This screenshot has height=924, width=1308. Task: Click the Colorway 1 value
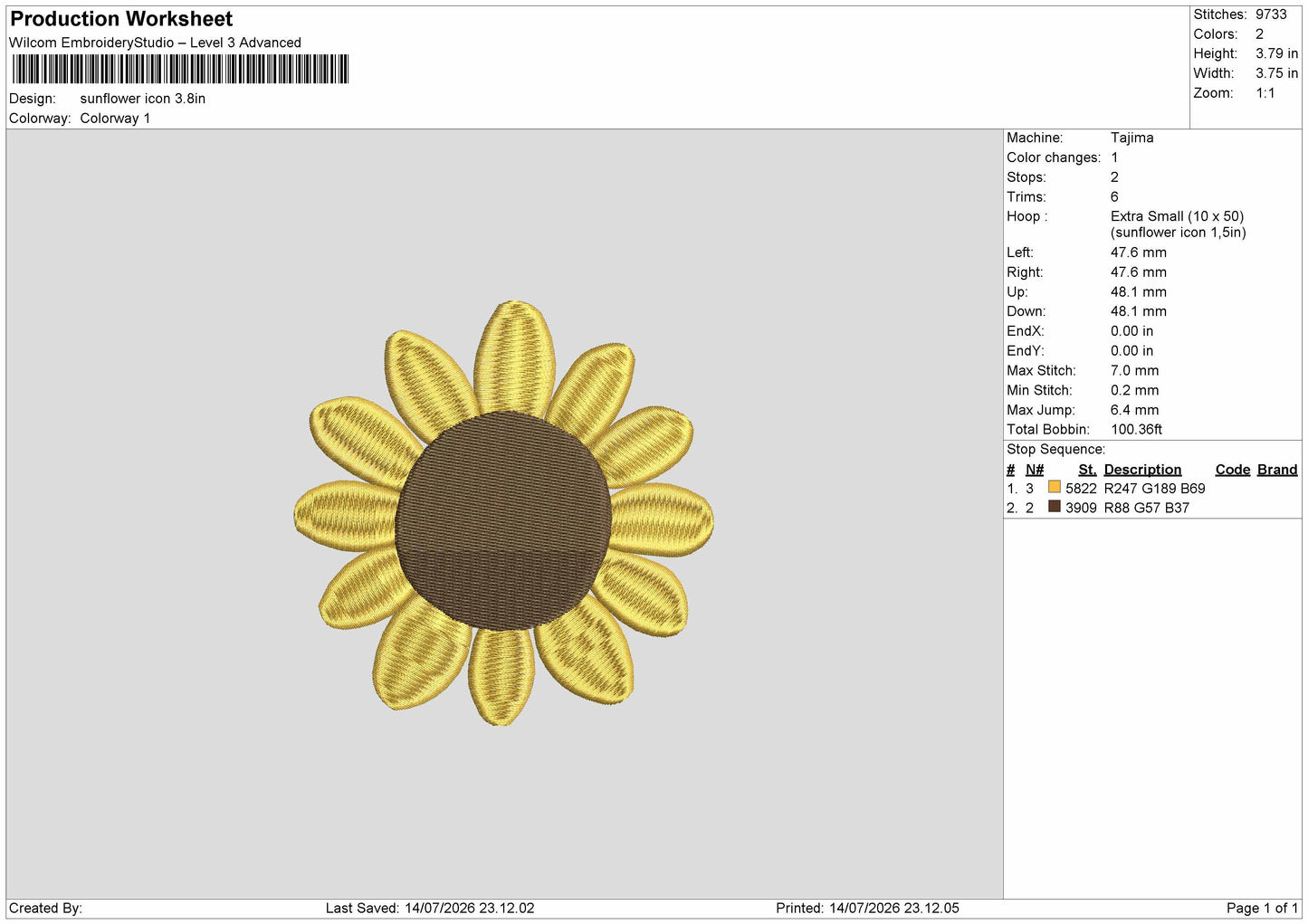(115, 119)
